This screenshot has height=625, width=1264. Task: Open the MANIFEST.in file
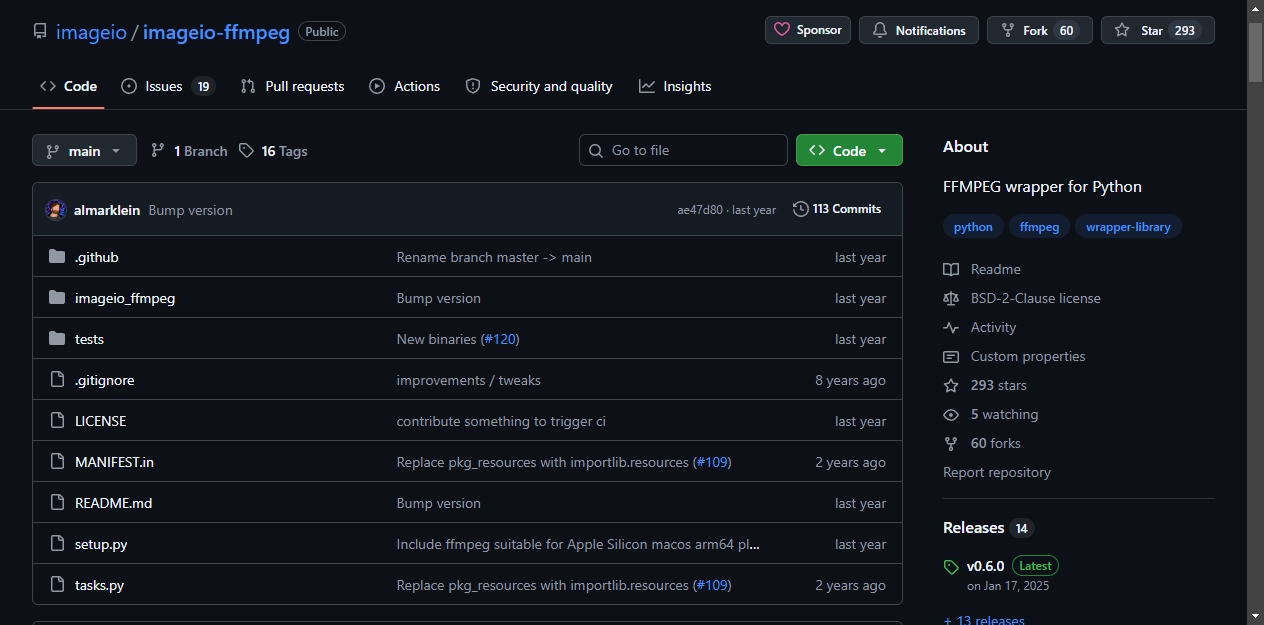[114, 462]
